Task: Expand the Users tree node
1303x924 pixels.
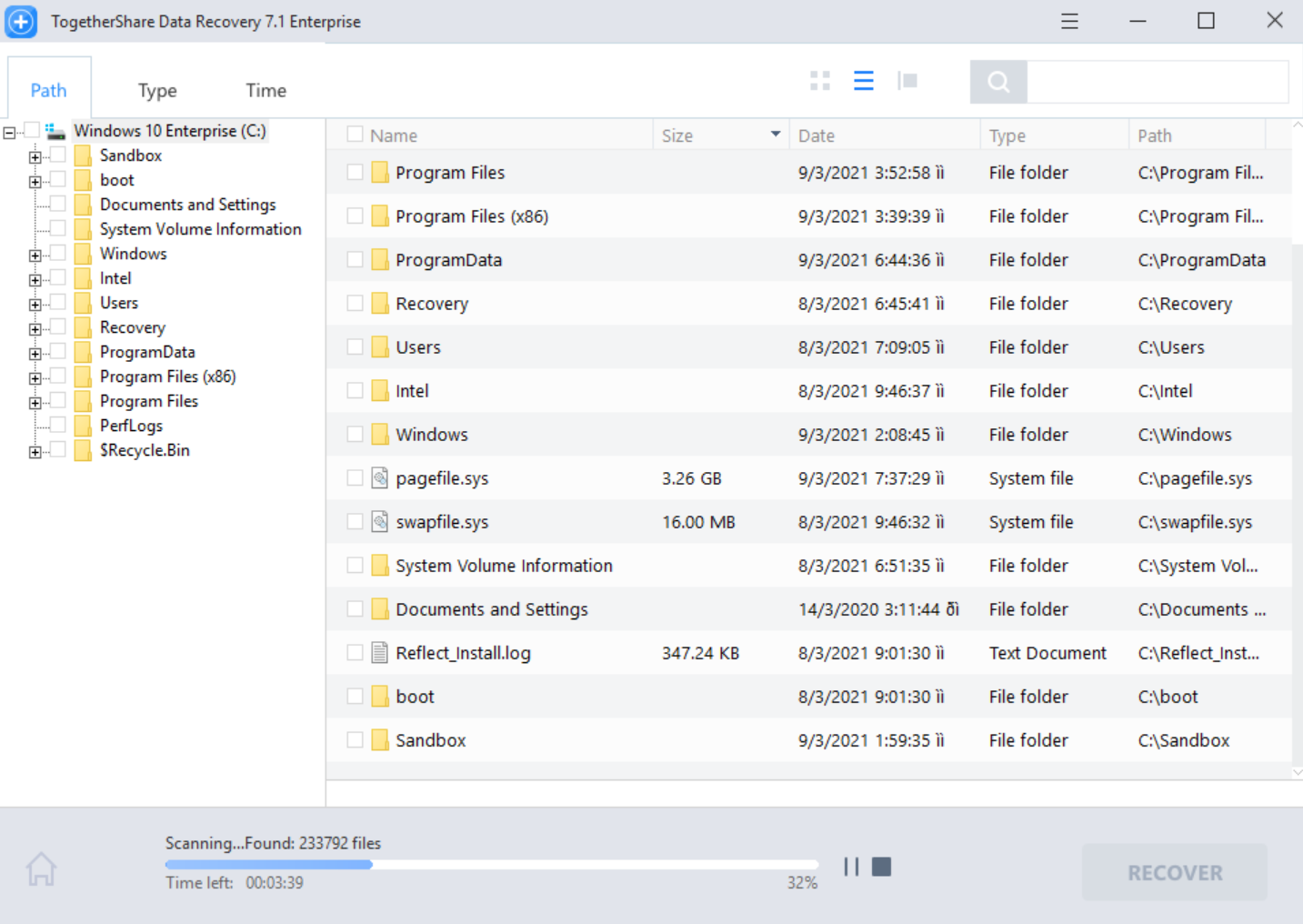Action: [x=35, y=305]
